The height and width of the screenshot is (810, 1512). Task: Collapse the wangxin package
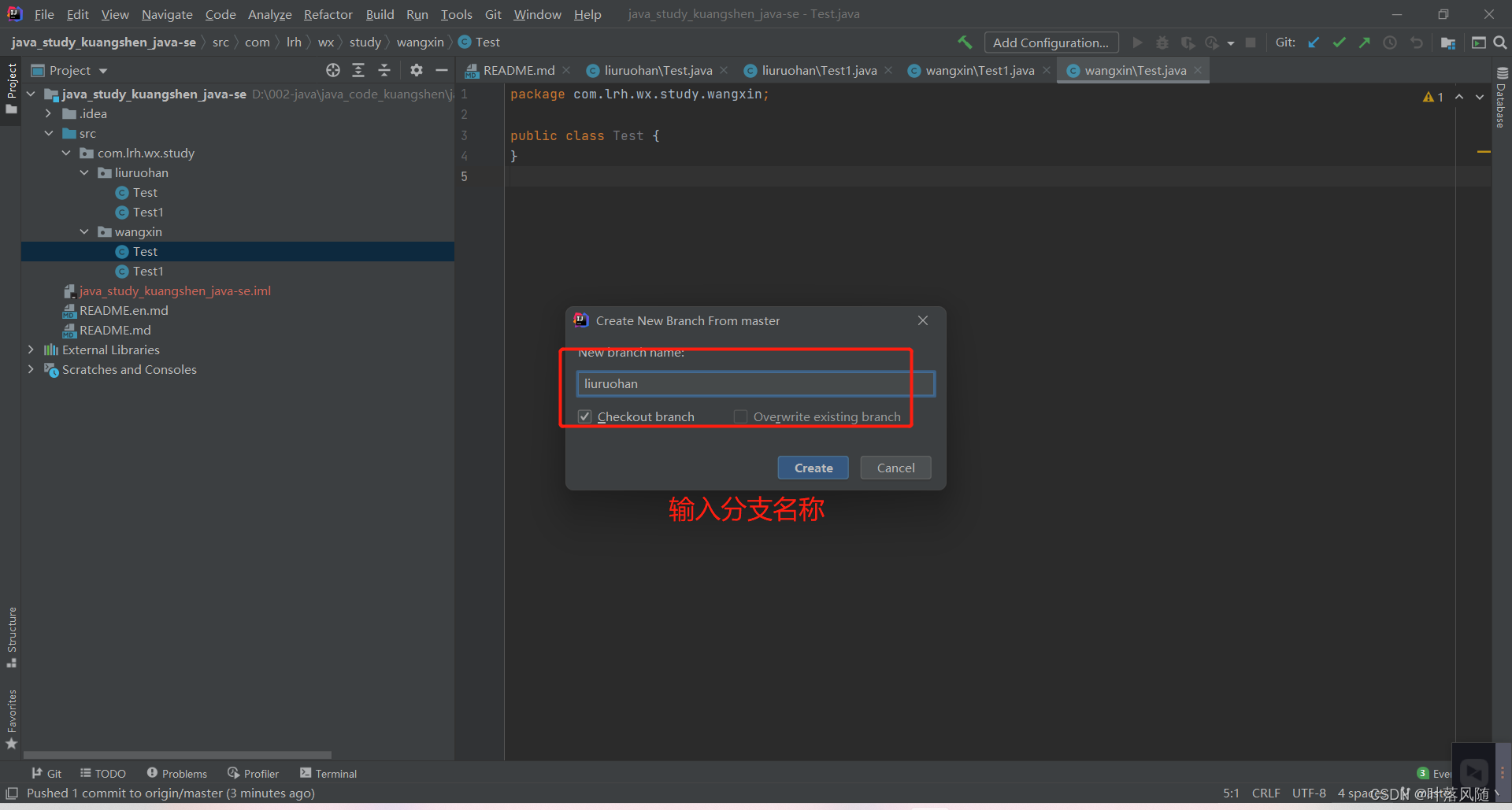[84, 231]
